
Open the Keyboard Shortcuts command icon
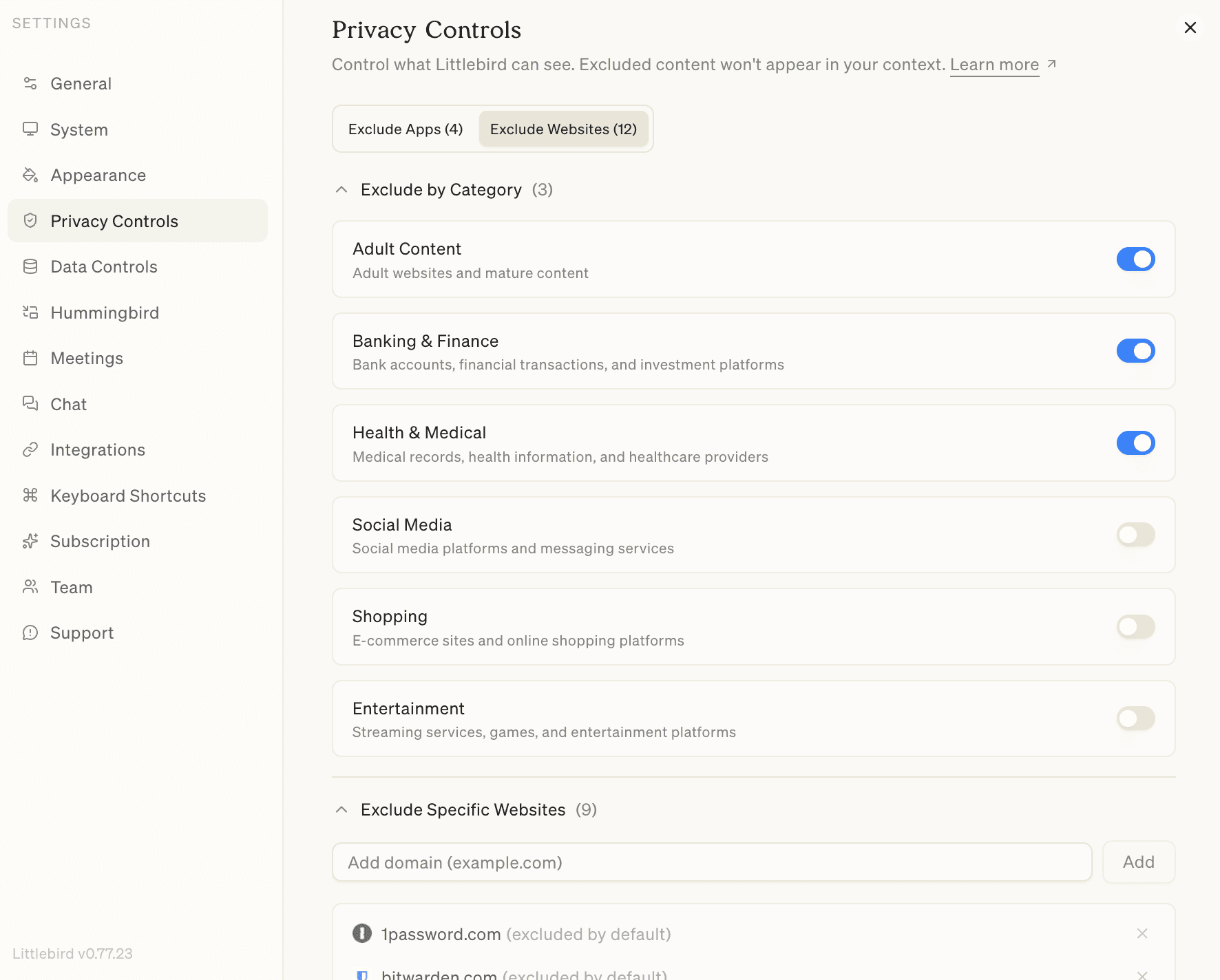click(x=30, y=496)
